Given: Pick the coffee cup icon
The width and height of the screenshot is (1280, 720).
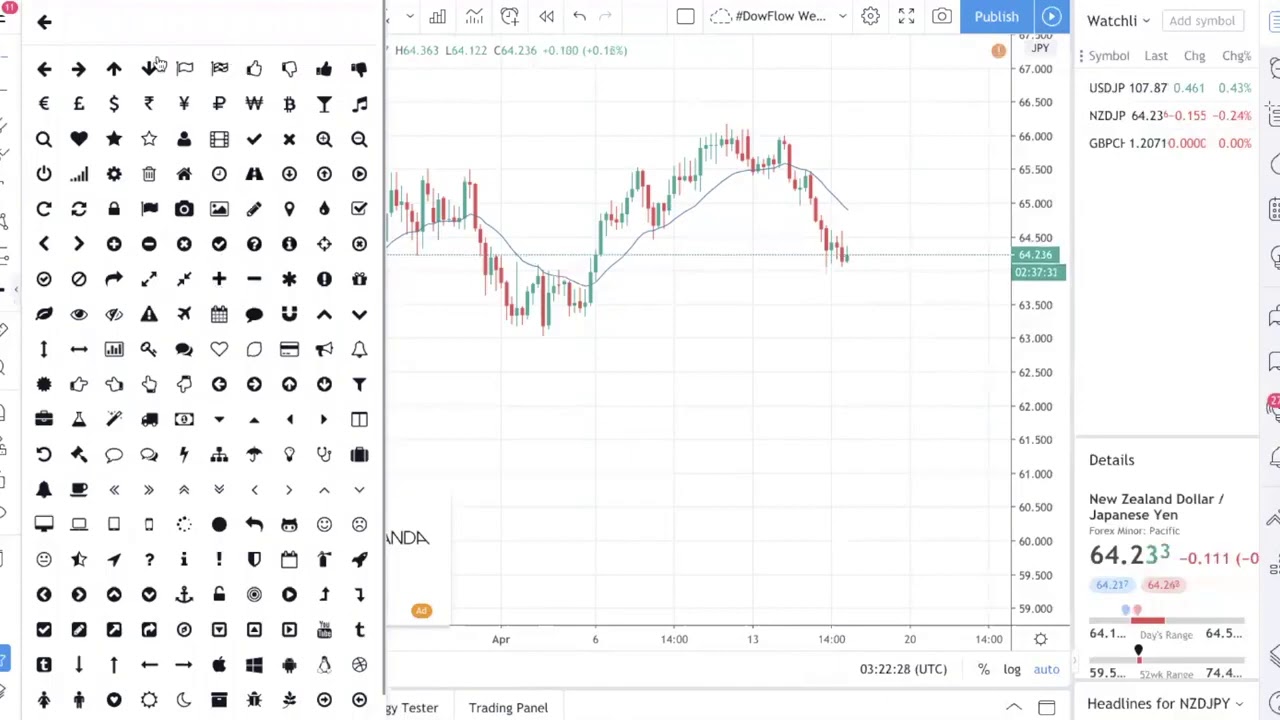Looking at the screenshot, I should coord(79,489).
